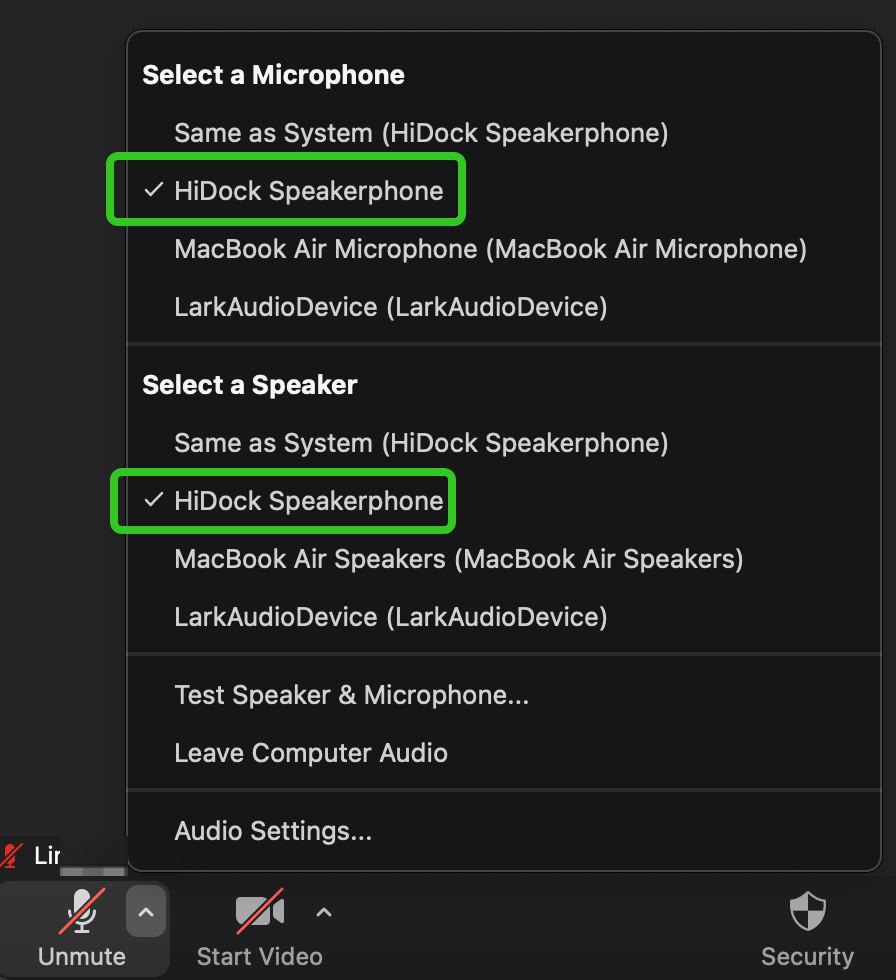Click Leave Computer Audio
This screenshot has height=980, width=896.
pos(311,753)
